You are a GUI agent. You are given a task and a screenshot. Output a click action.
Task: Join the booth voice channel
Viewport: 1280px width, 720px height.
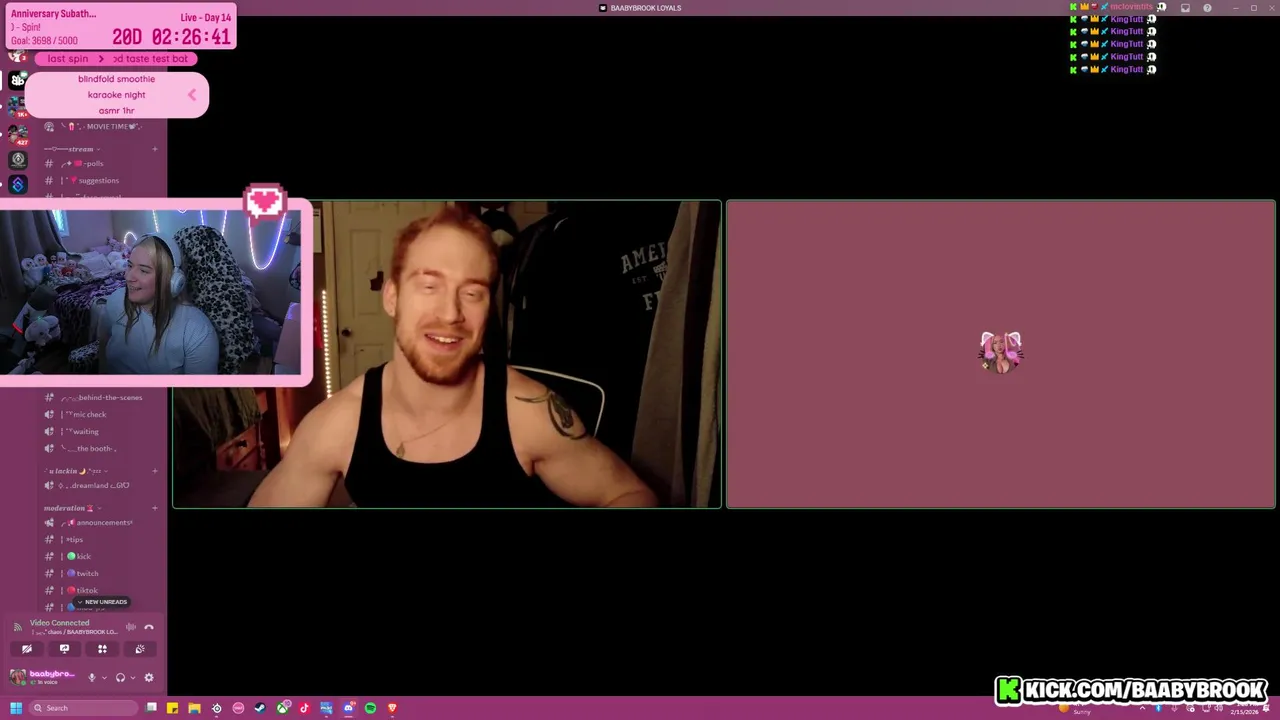[x=99, y=448]
